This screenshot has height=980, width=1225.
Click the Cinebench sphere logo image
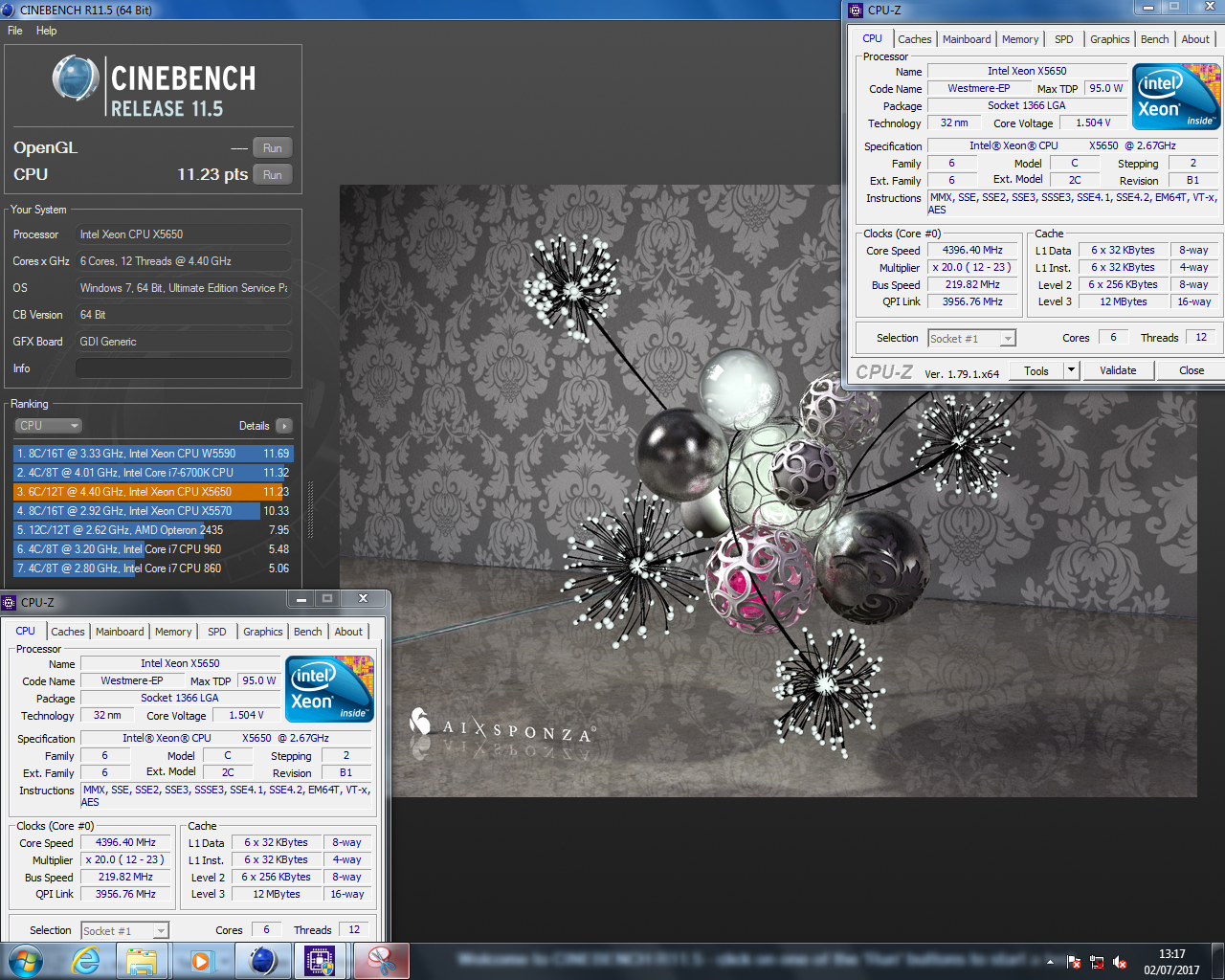tap(76, 78)
